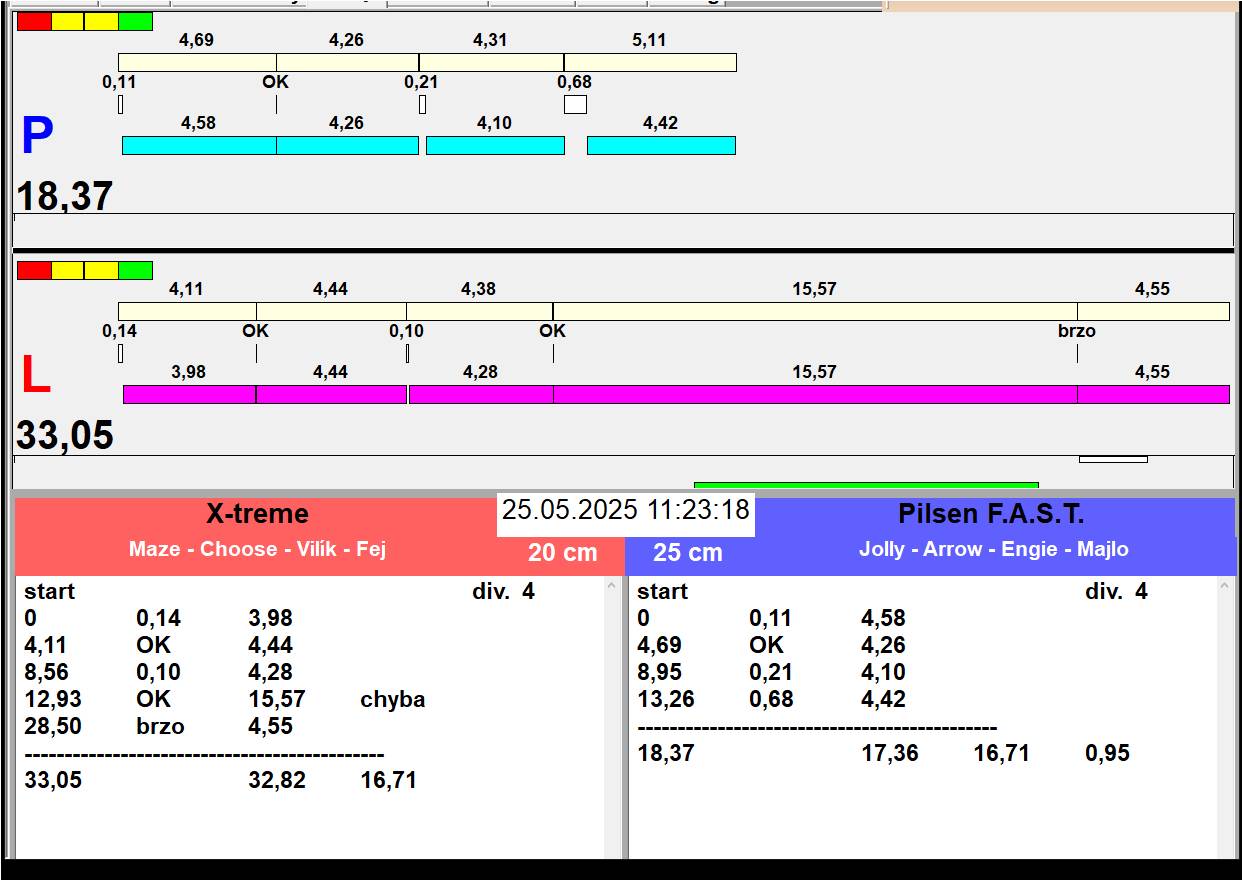The image size is (1242, 880).
Task: Select the Pilsen F.A.S.T. team name header
Action: pyautogui.click(x=991, y=514)
